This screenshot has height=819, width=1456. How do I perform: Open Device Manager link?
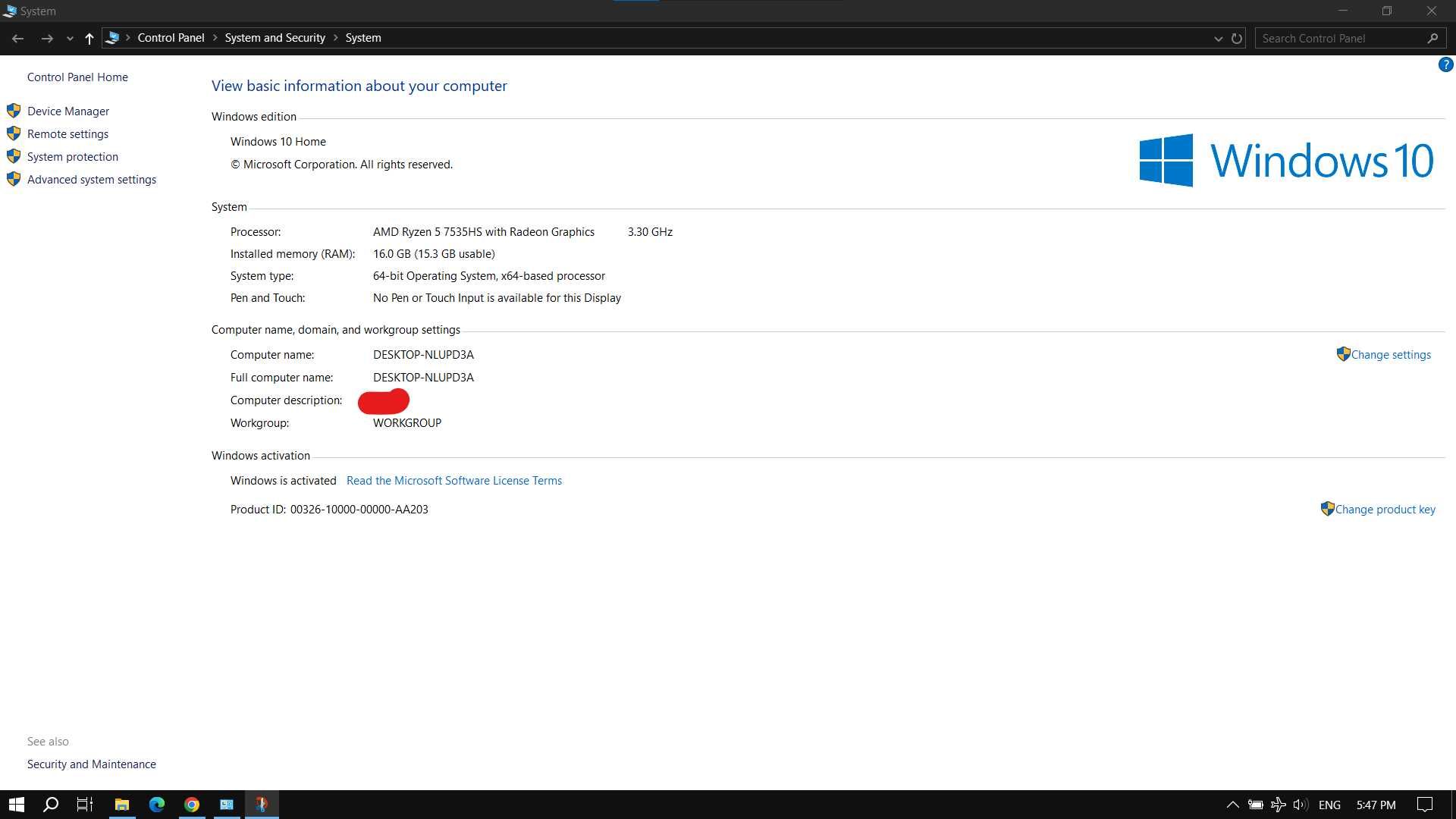point(68,111)
